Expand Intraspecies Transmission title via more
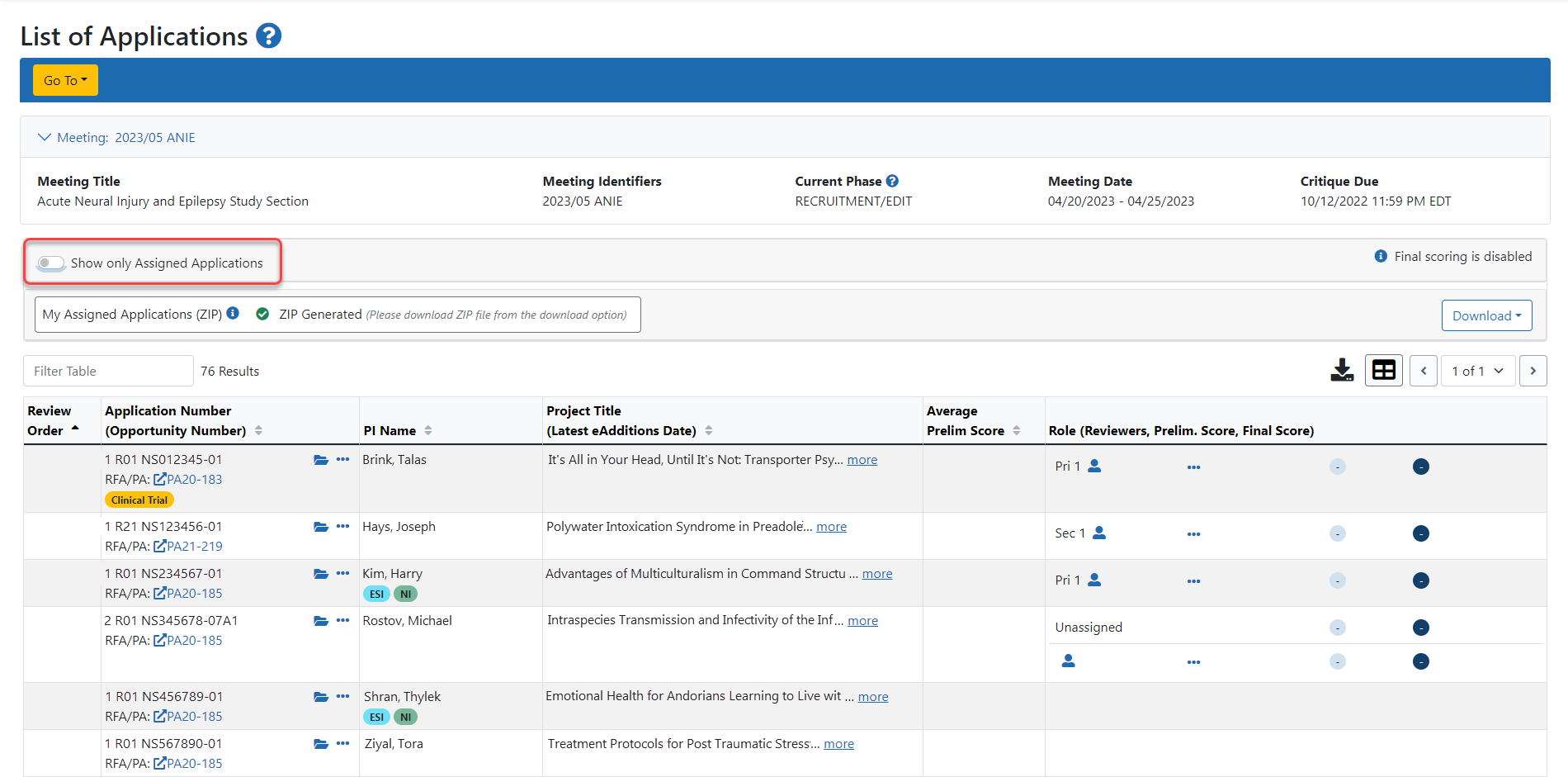The image size is (1568, 777). point(862,620)
